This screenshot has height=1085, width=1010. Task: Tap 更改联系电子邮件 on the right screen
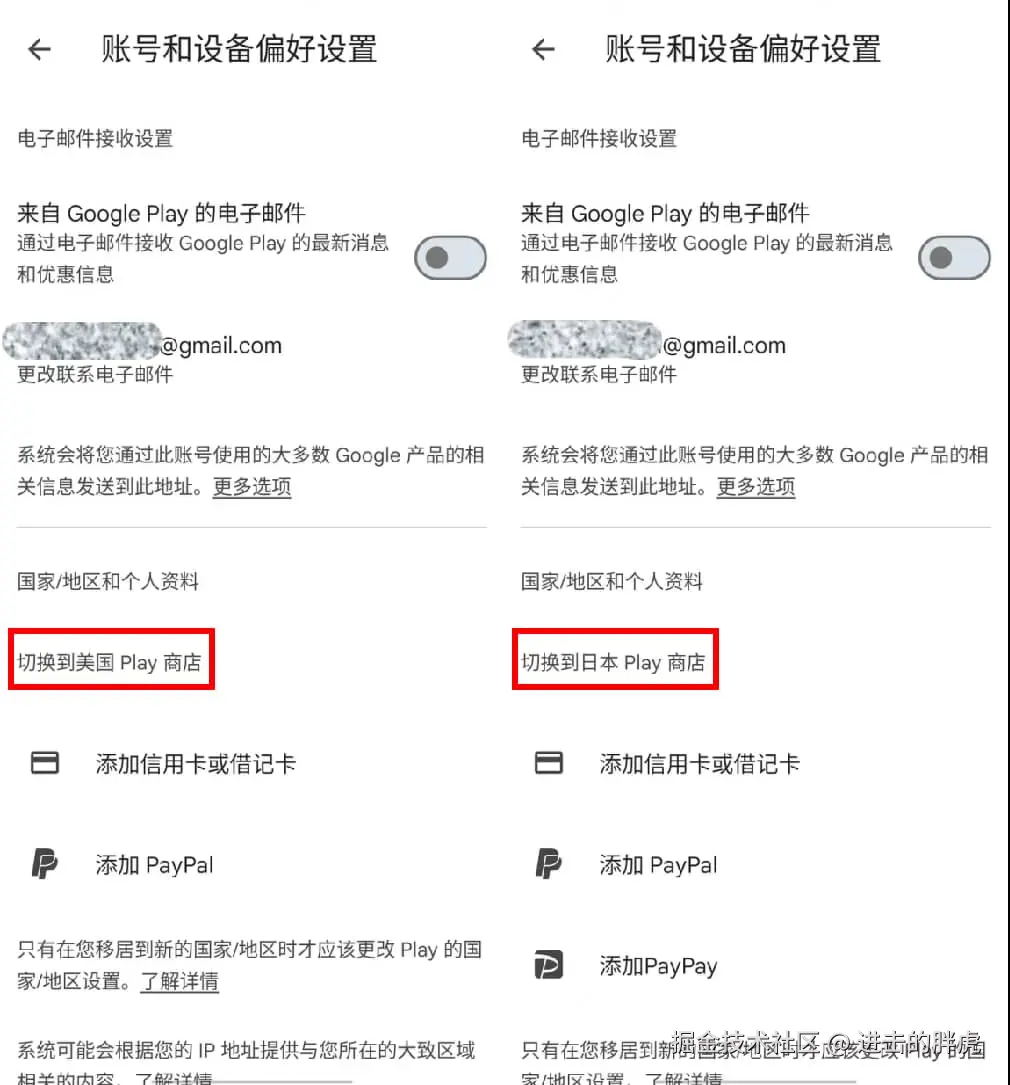(x=598, y=374)
